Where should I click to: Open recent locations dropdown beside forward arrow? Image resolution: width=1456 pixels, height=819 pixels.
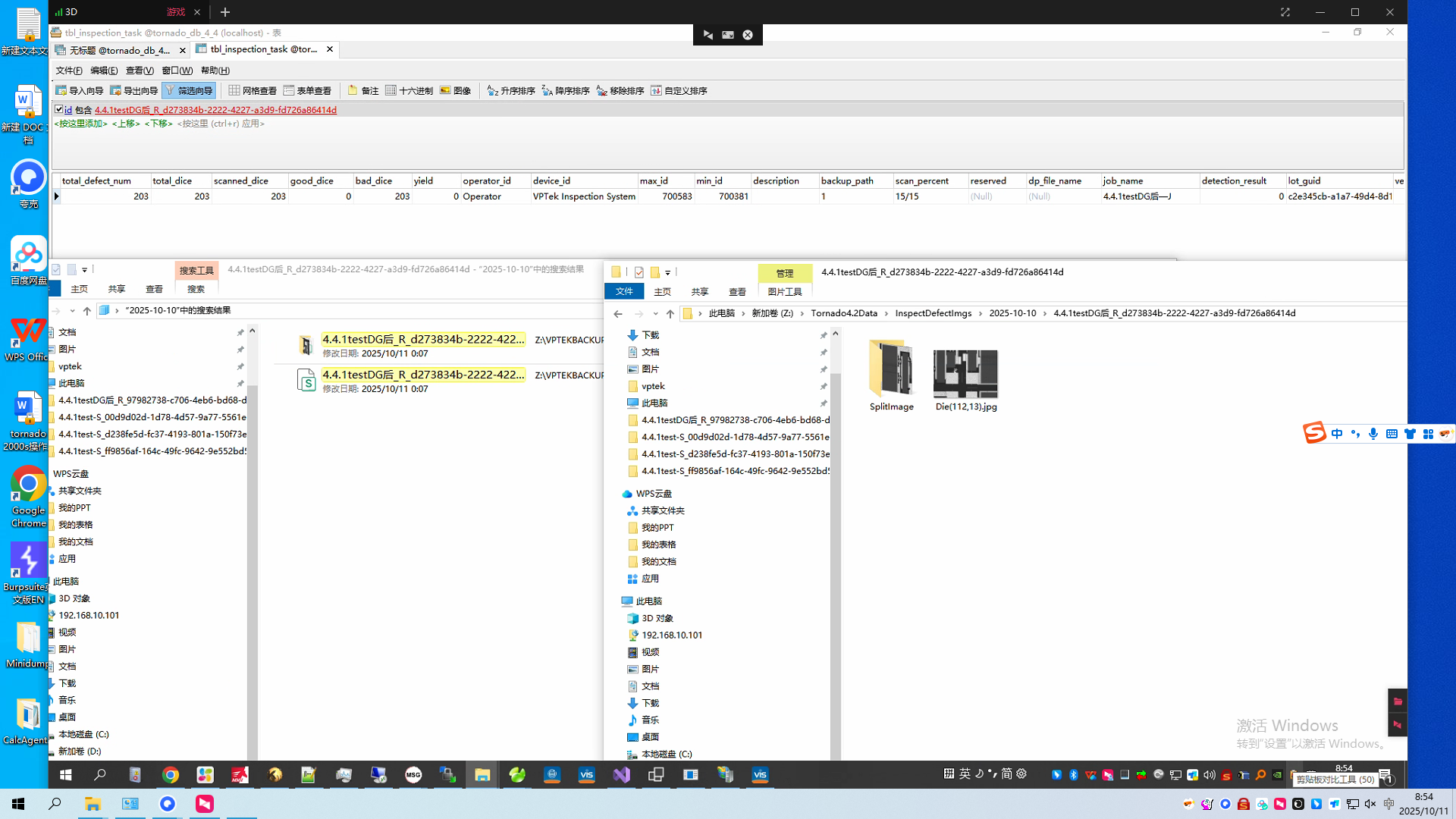click(x=655, y=314)
